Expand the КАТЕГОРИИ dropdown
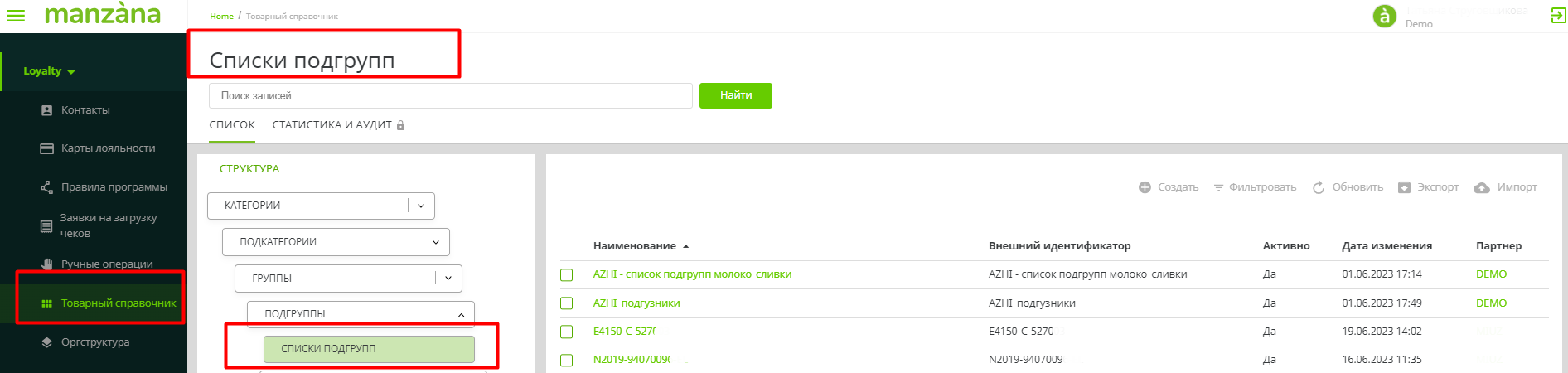1568x373 pixels. (421, 206)
